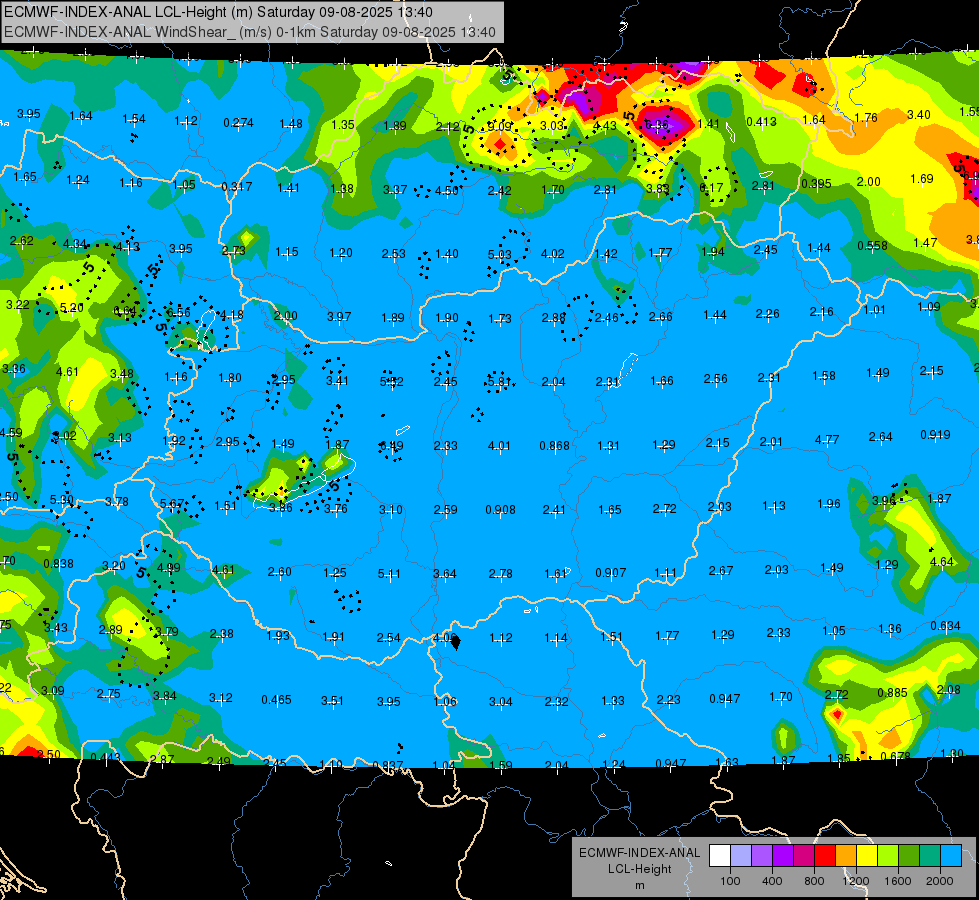Click the wind shear value '0.678'
The height and width of the screenshot is (900, 979).
pyautogui.click(x=895, y=757)
